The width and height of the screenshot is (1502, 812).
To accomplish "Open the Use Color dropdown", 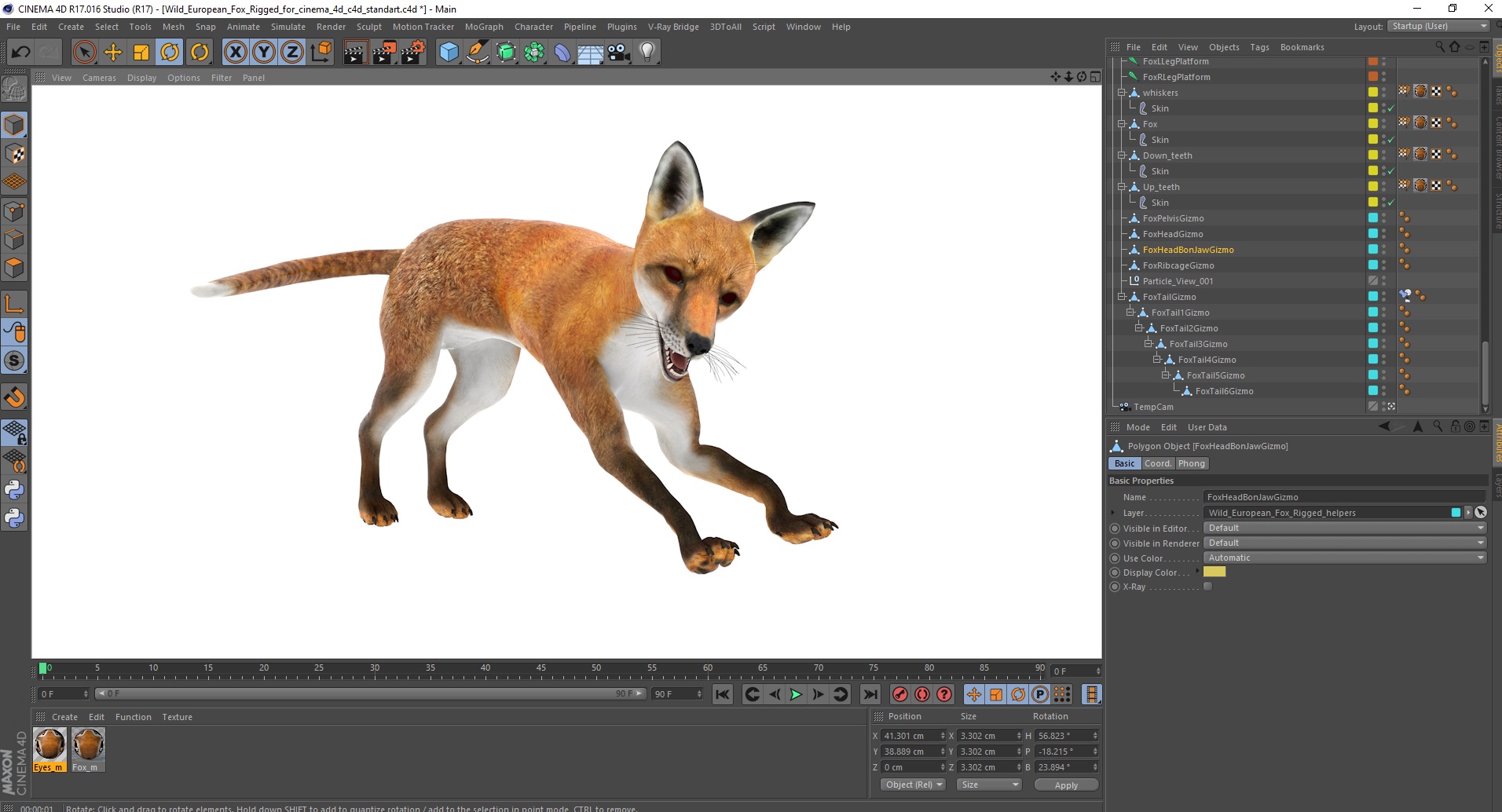I will 1346,558.
